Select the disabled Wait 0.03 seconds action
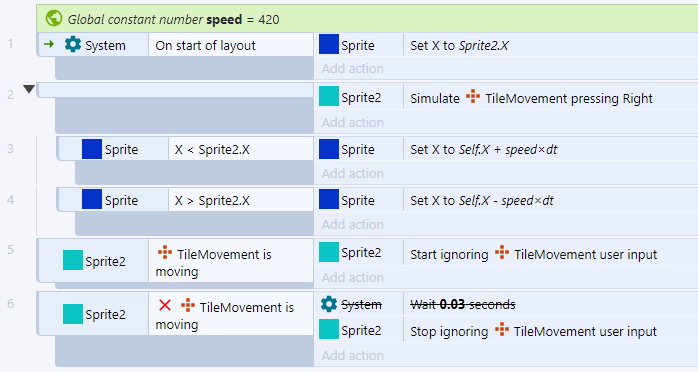 (x=550, y=304)
